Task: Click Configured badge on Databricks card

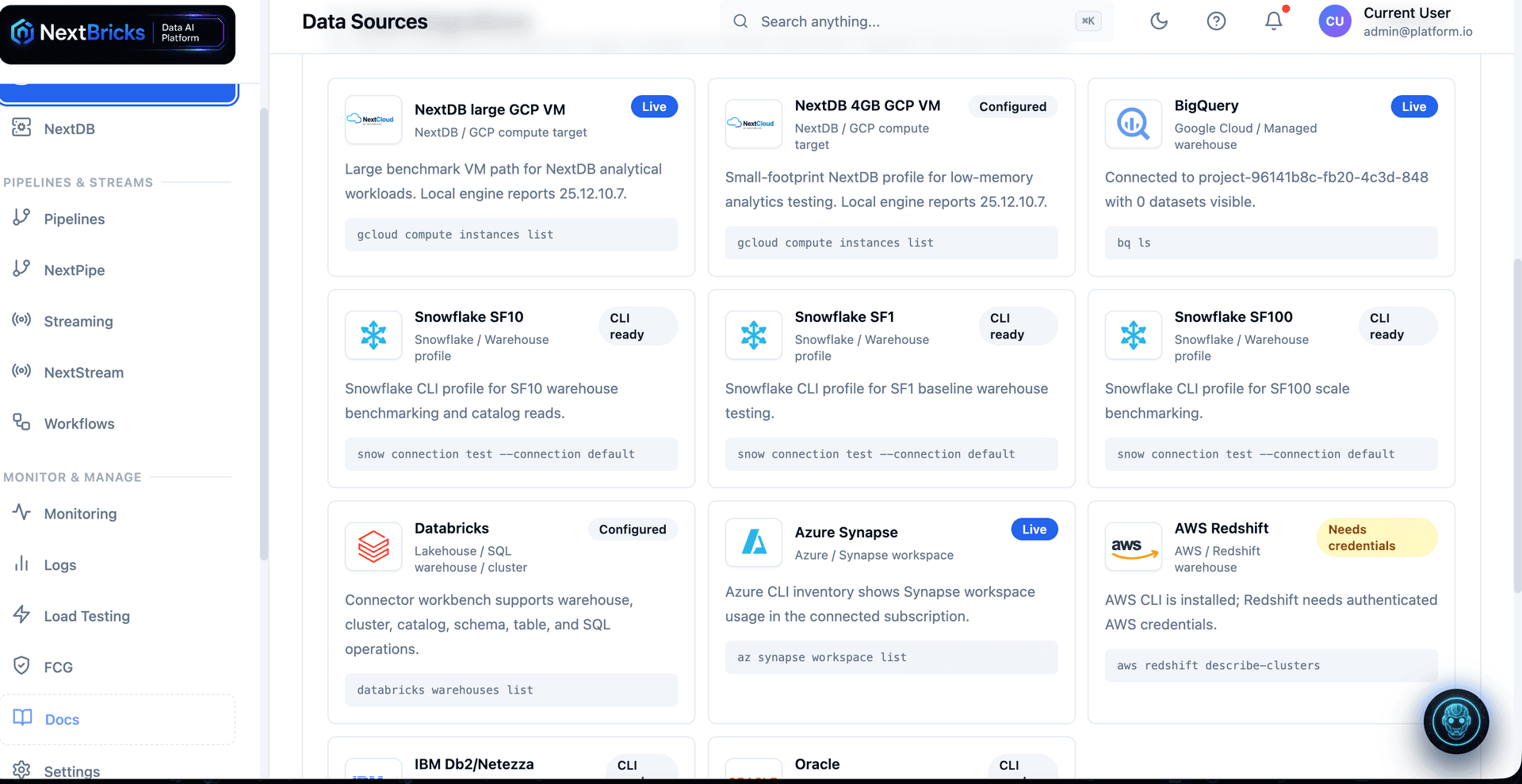Action: (633, 530)
